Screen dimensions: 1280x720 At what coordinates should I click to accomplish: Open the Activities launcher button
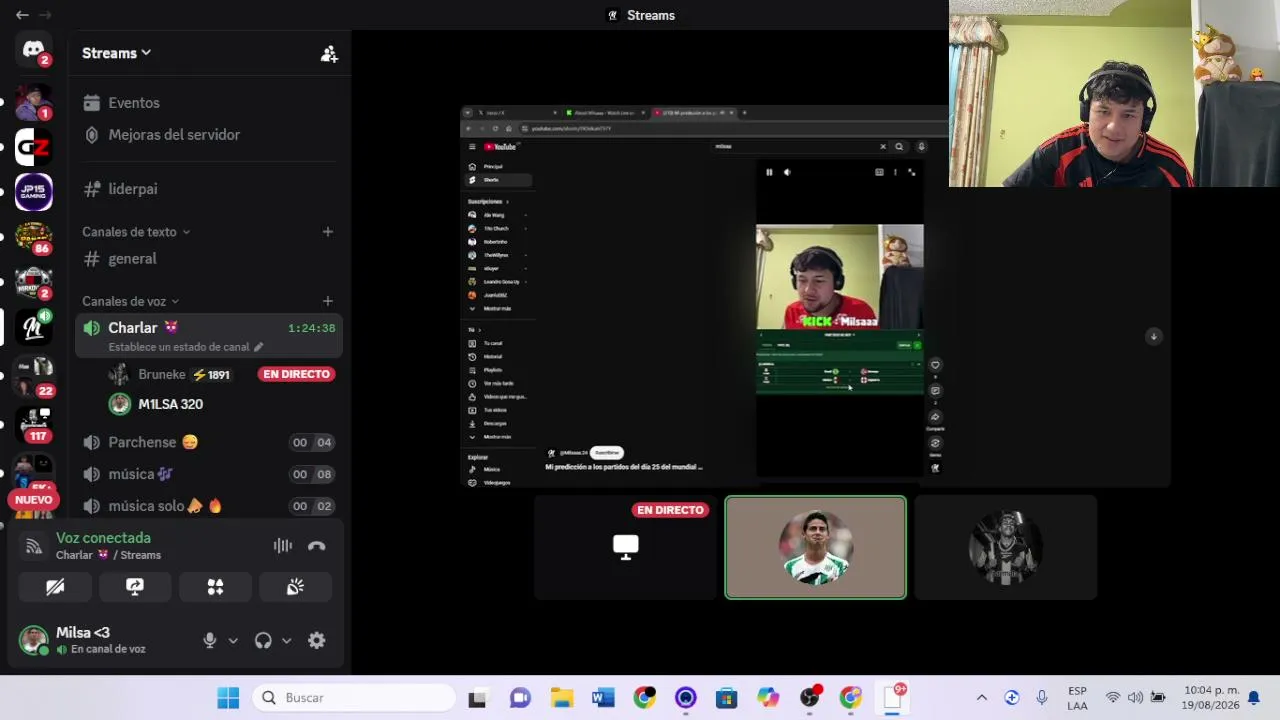pos(215,587)
